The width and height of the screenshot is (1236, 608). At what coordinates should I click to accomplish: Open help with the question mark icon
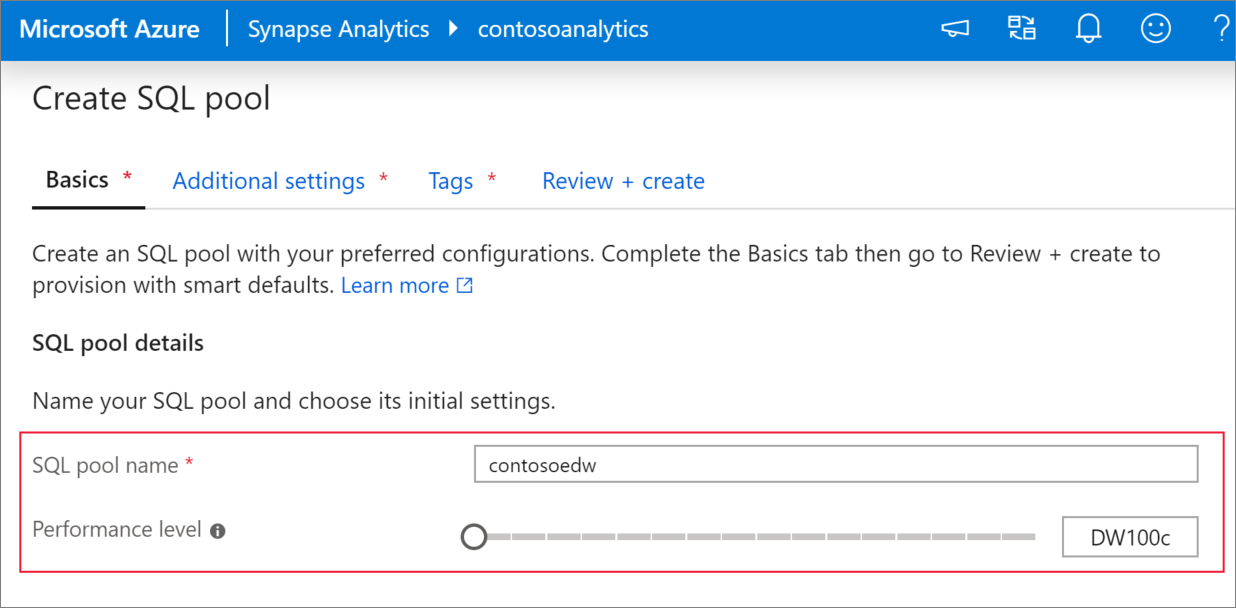[x=1221, y=28]
